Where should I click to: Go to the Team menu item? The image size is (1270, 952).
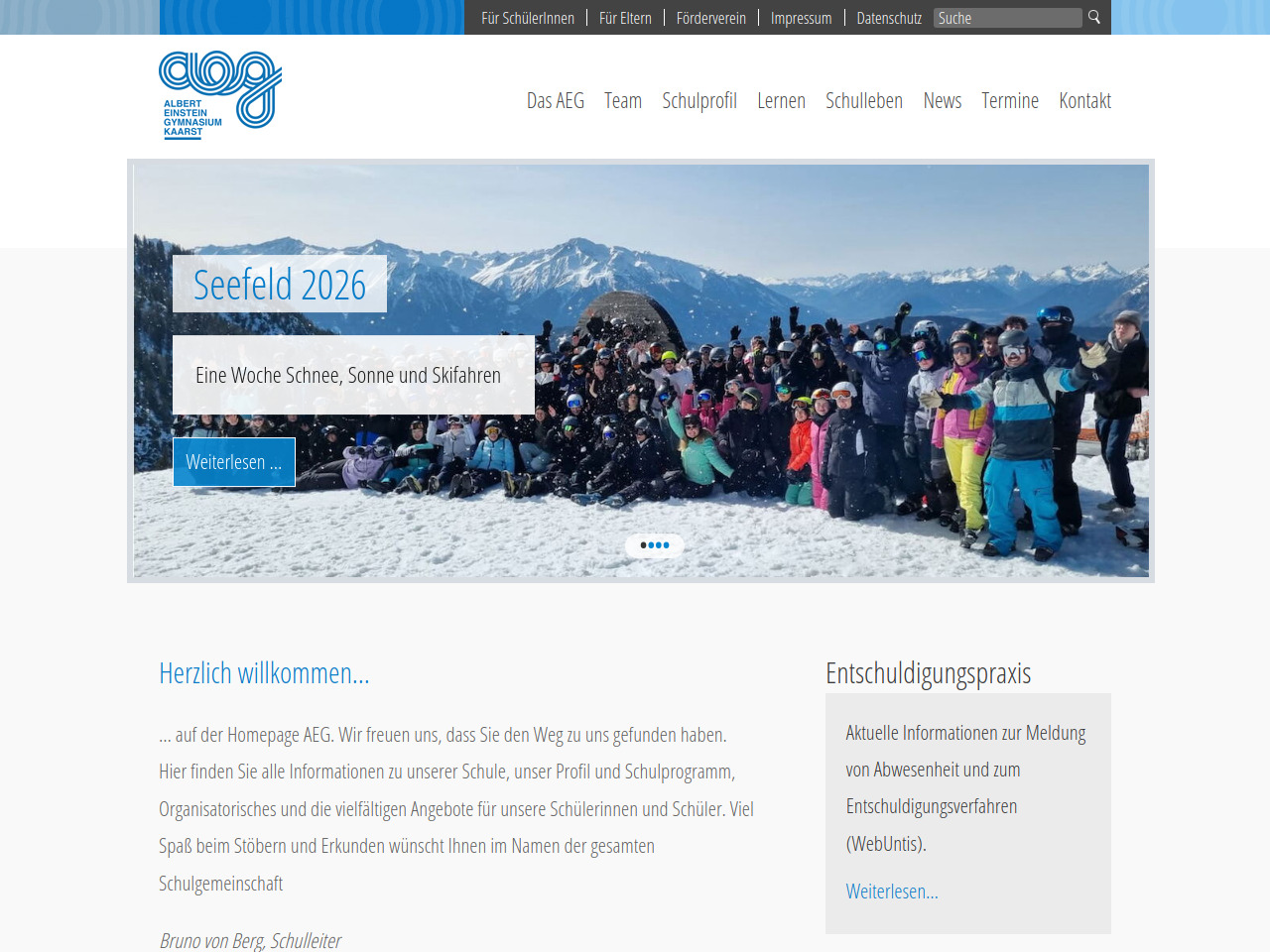click(x=623, y=100)
